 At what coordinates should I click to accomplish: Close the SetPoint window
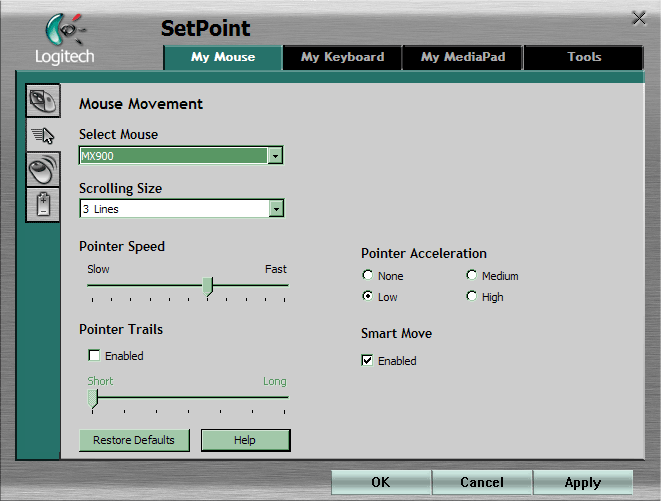(x=639, y=18)
